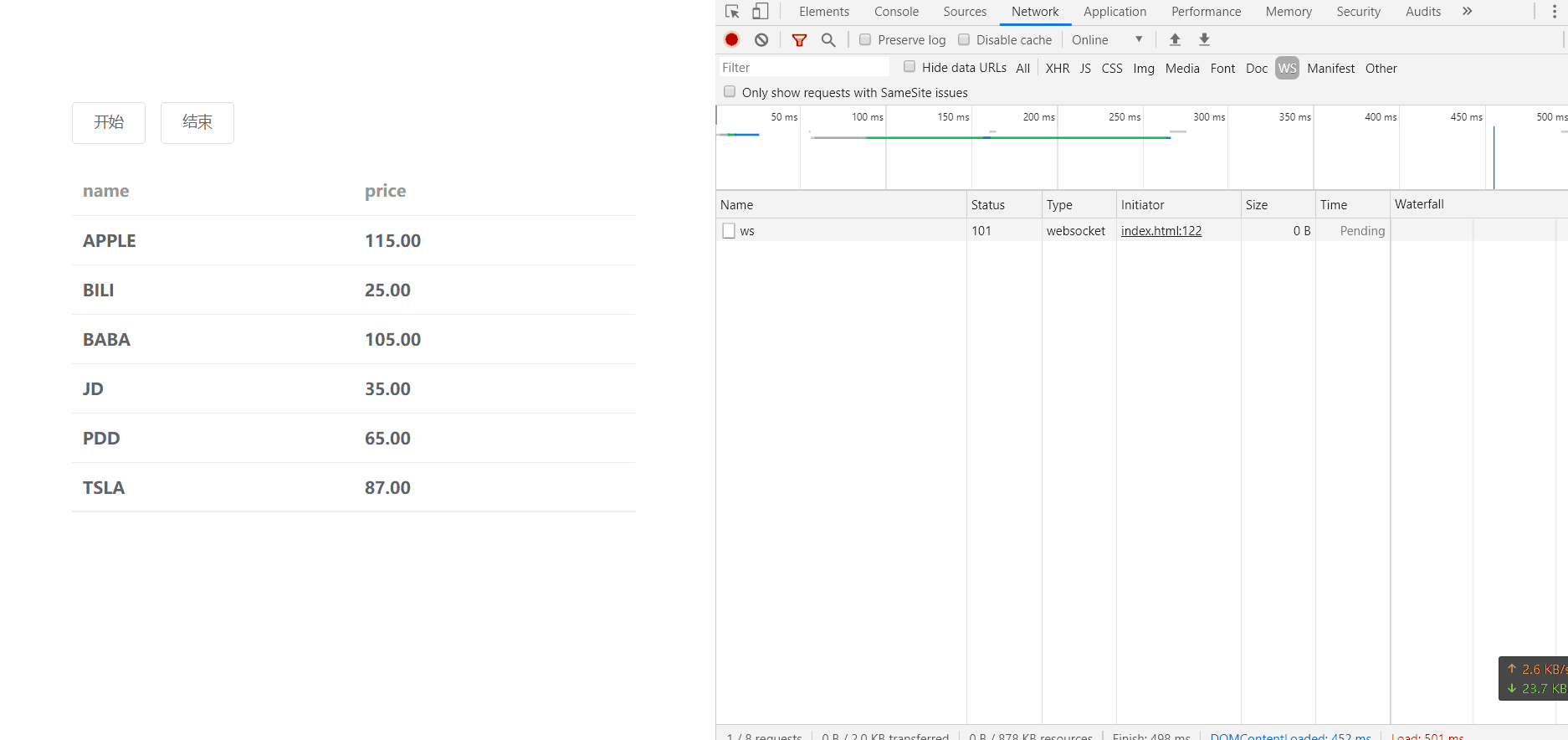Viewport: 1568px width, 740px height.
Task: Select the ws websocket request
Action: pos(747,231)
